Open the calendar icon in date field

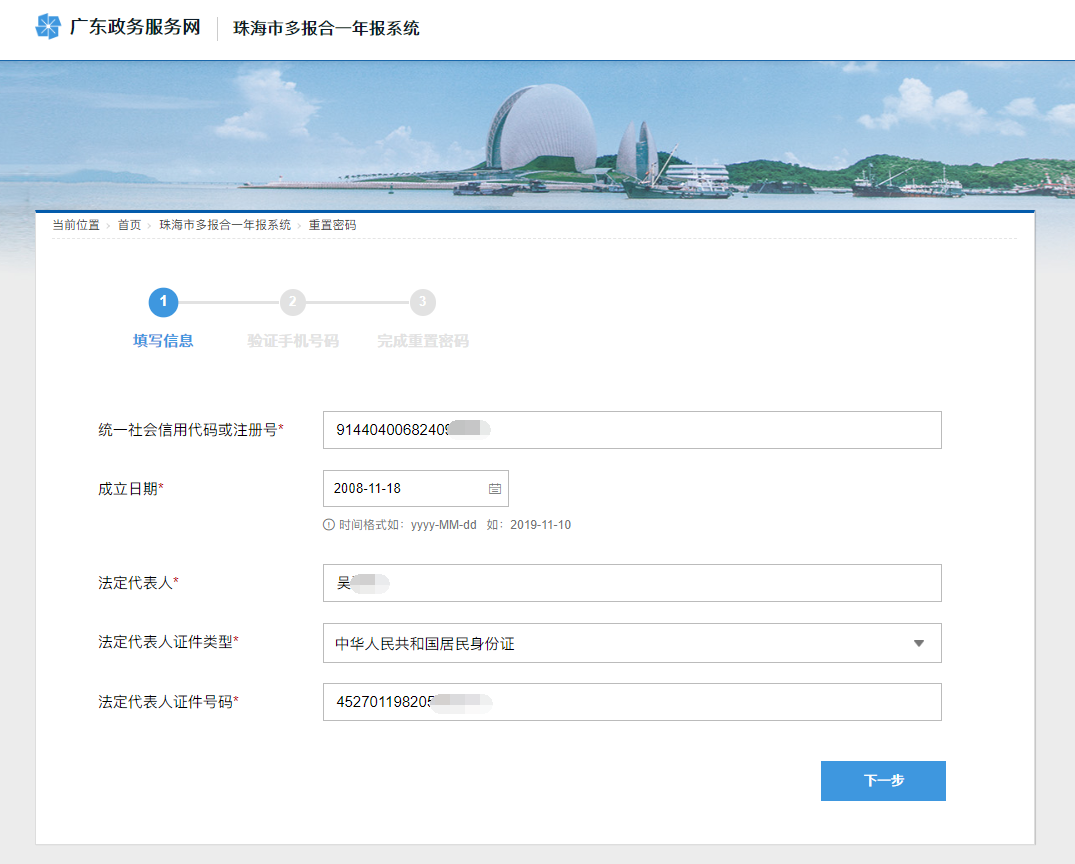494,489
